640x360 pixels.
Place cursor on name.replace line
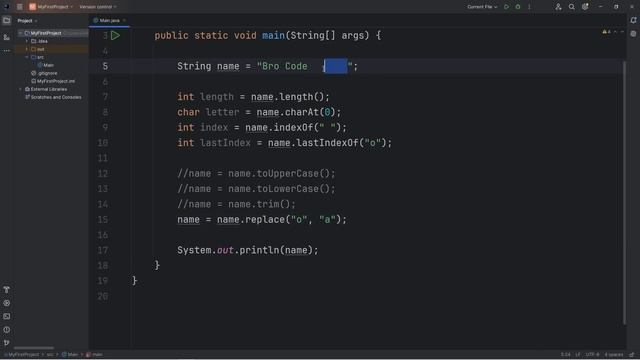(x=262, y=220)
